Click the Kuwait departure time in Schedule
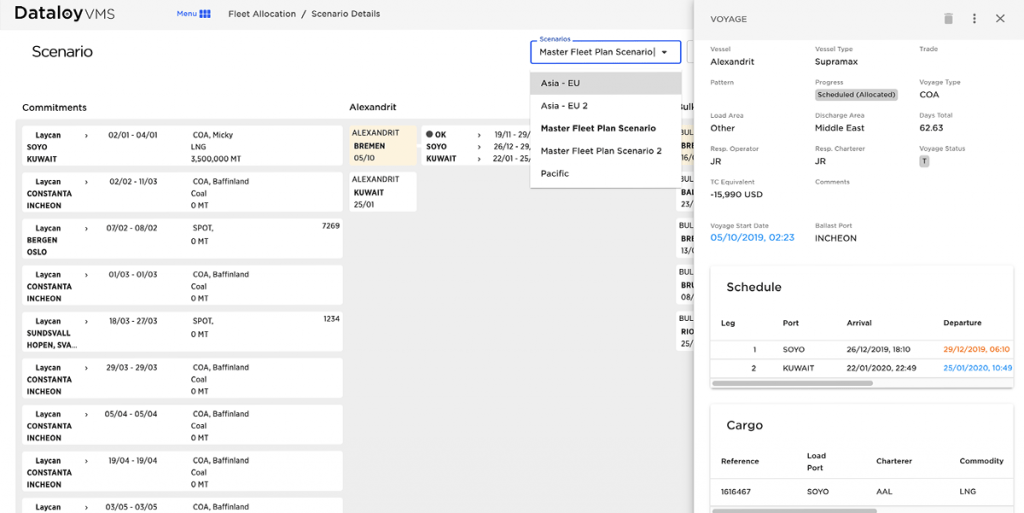The image size is (1024, 513). coord(976,368)
